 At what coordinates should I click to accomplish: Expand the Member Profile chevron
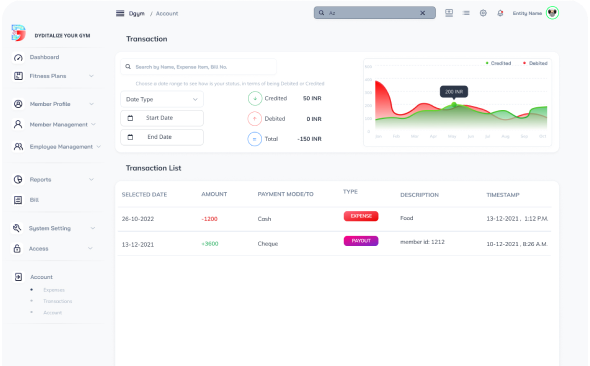(91, 104)
